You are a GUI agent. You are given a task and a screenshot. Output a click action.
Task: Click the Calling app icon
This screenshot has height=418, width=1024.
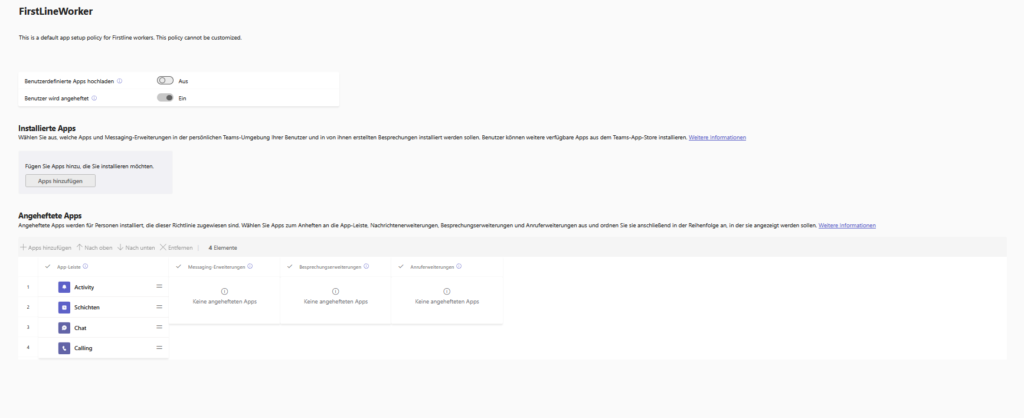pos(64,348)
